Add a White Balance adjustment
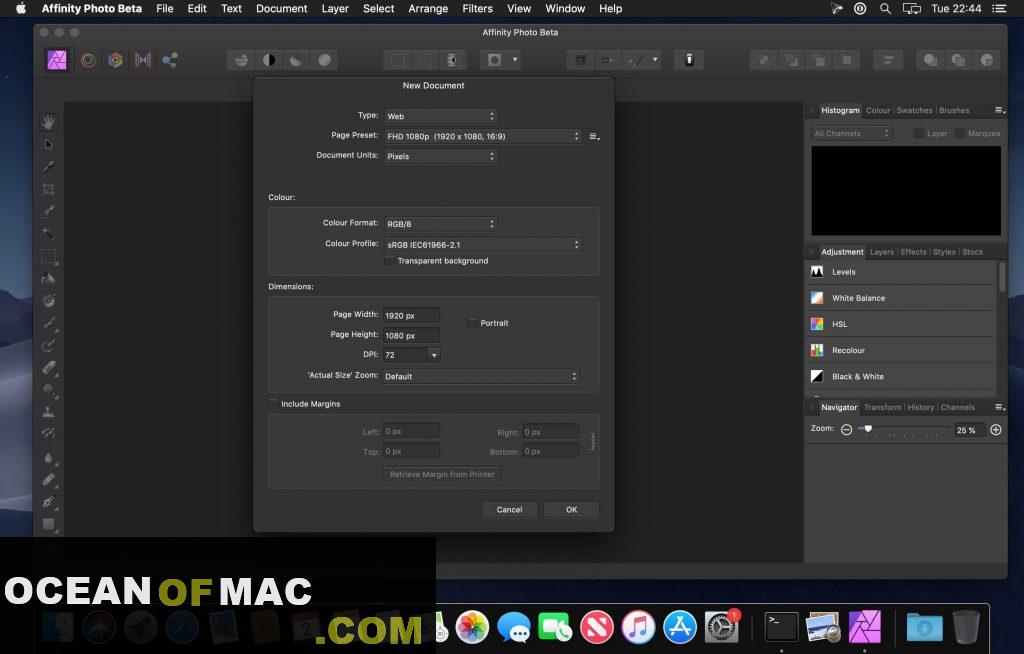 (900, 298)
